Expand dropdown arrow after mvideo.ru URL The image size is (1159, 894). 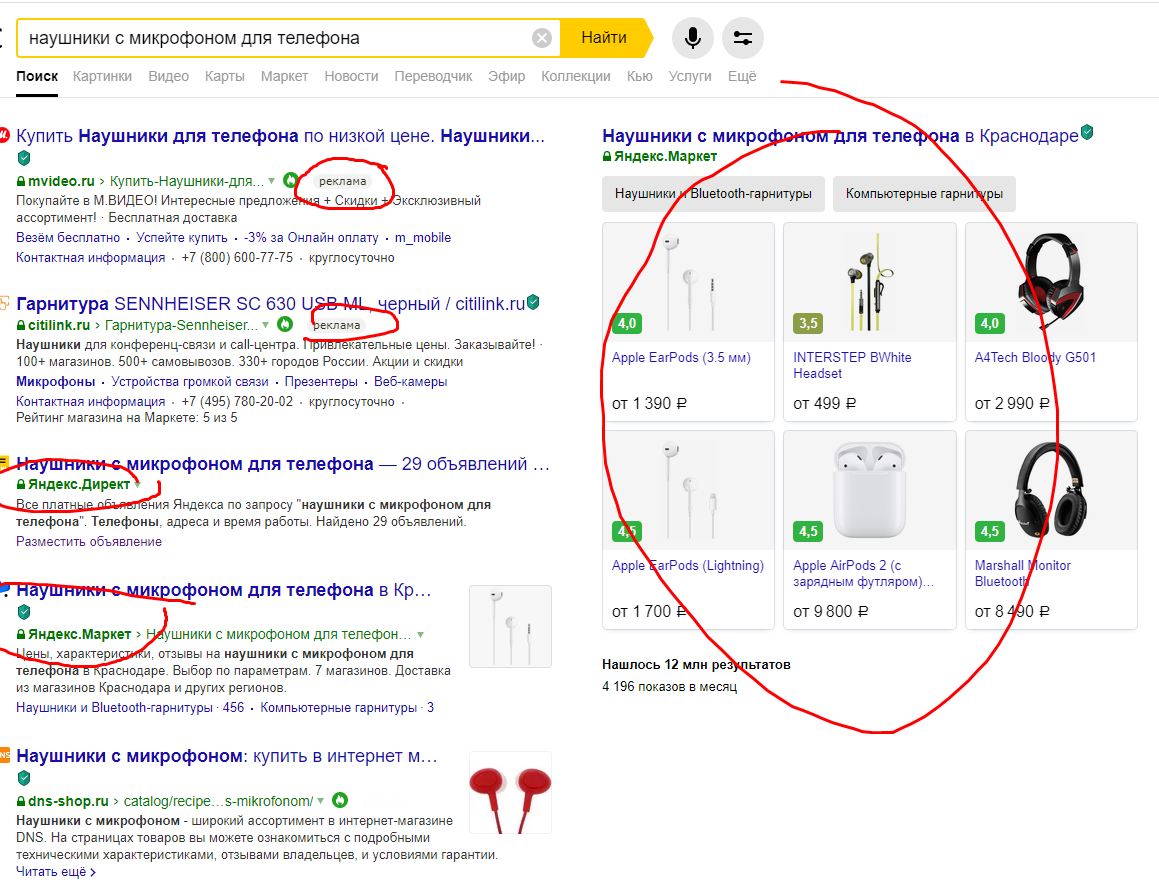(271, 181)
